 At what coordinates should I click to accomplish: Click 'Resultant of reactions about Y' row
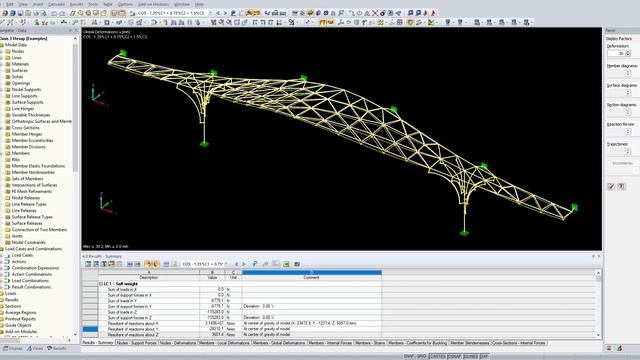click(240, 329)
